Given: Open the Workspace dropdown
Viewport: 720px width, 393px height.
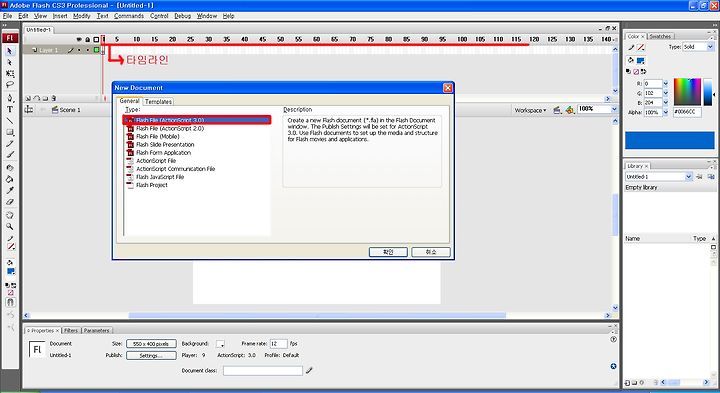Looking at the screenshot, I should tap(530, 110).
